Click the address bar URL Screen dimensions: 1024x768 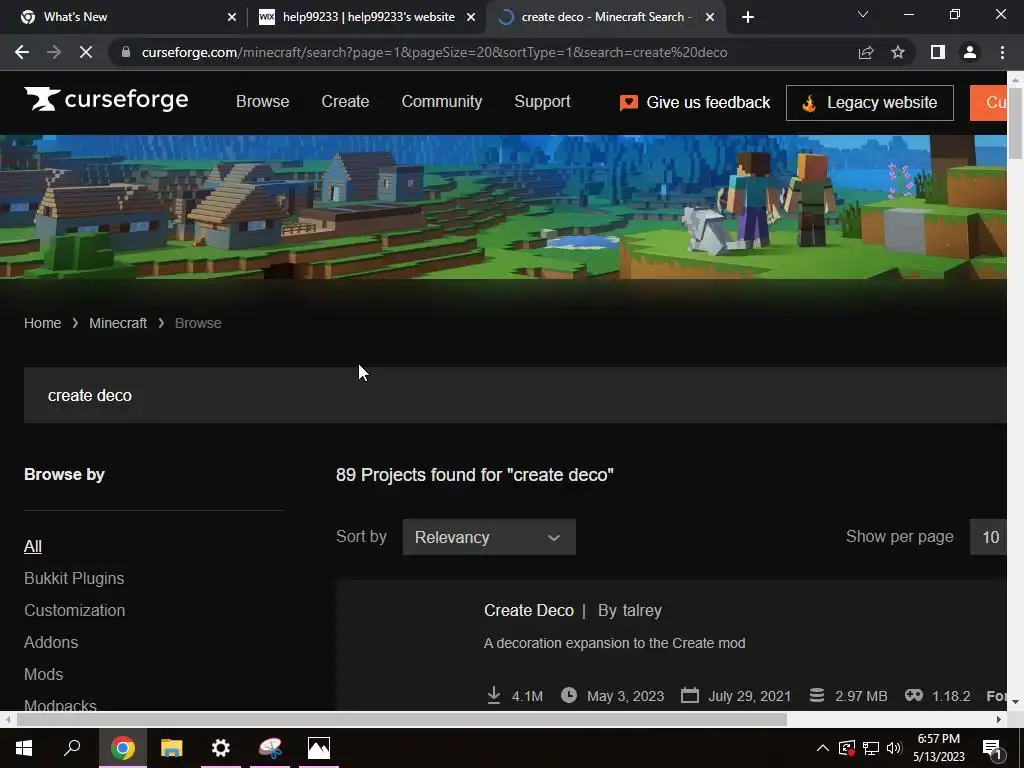coord(434,52)
